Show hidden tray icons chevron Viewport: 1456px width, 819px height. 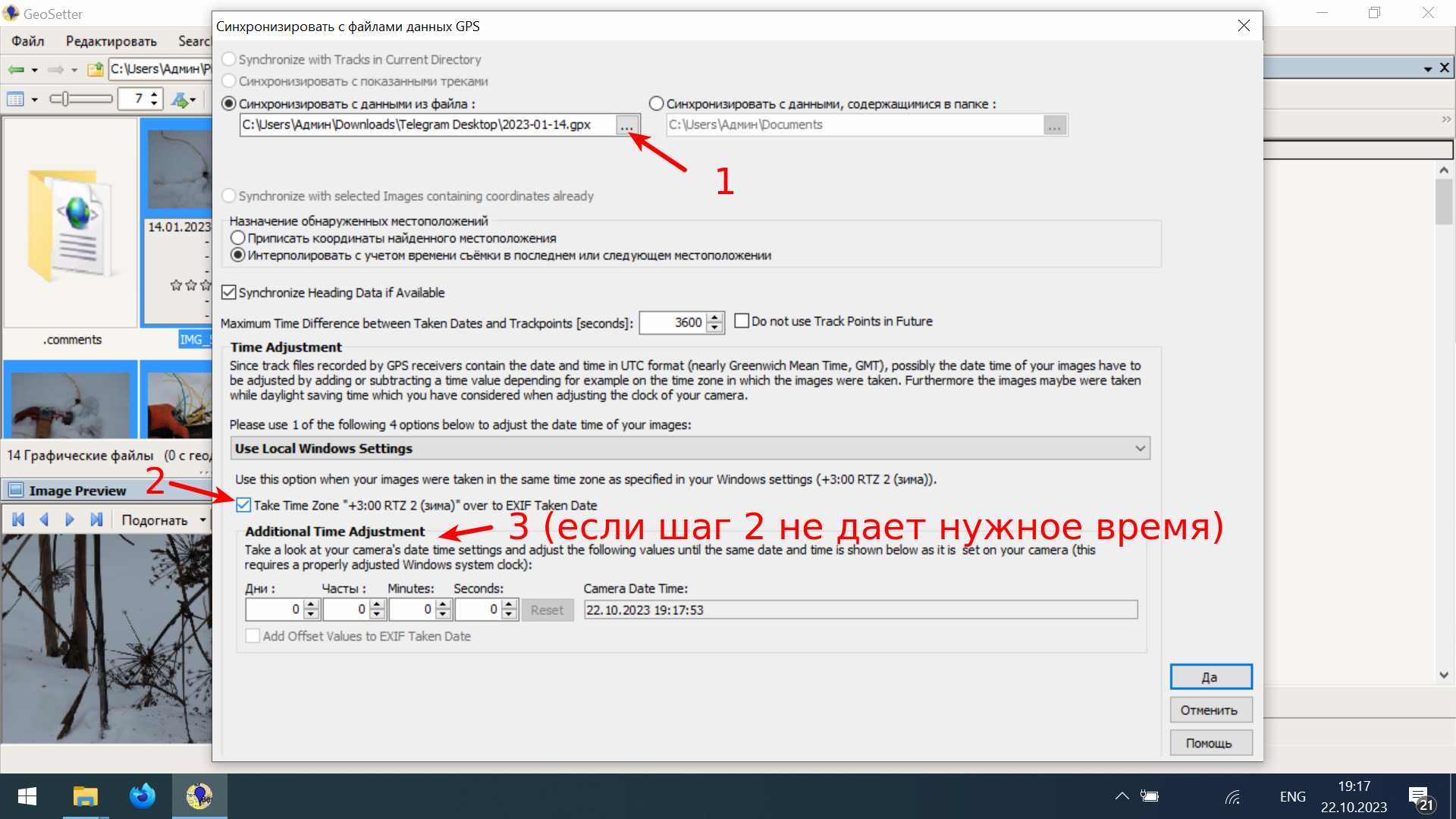click(x=1122, y=796)
